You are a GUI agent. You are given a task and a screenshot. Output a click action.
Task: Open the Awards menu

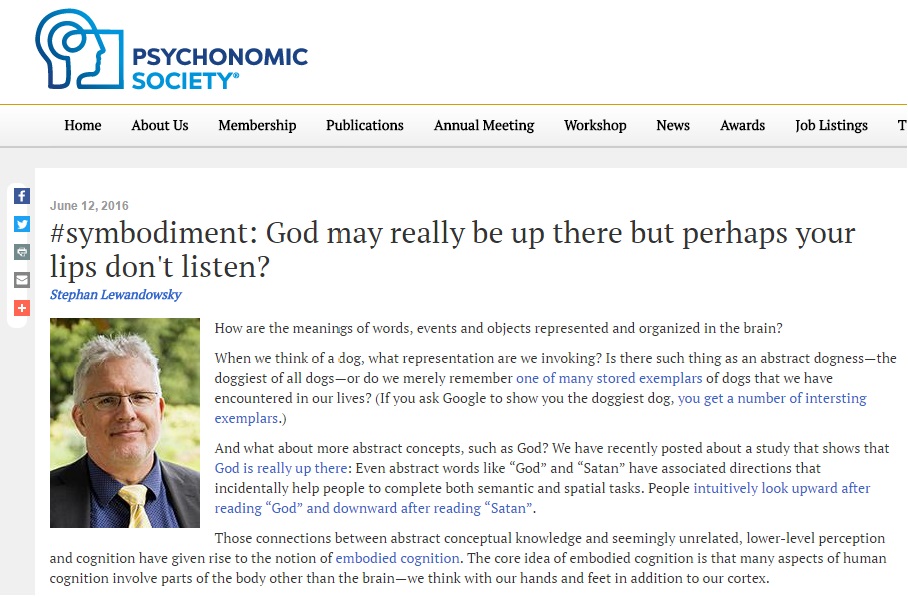point(742,126)
